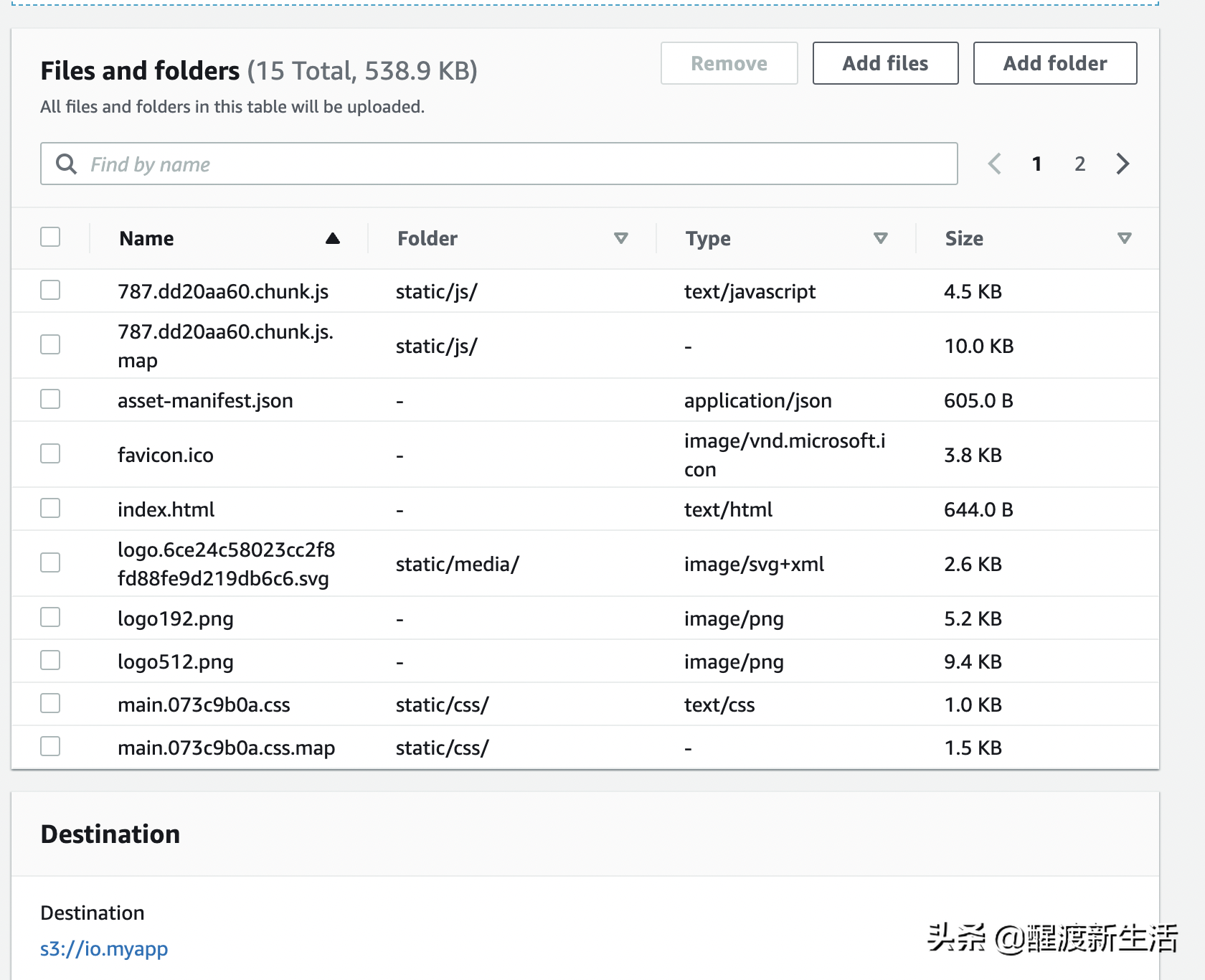Click the Remove button
Screen dimensions: 1205x980
pyautogui.click(x=728, y=63)
